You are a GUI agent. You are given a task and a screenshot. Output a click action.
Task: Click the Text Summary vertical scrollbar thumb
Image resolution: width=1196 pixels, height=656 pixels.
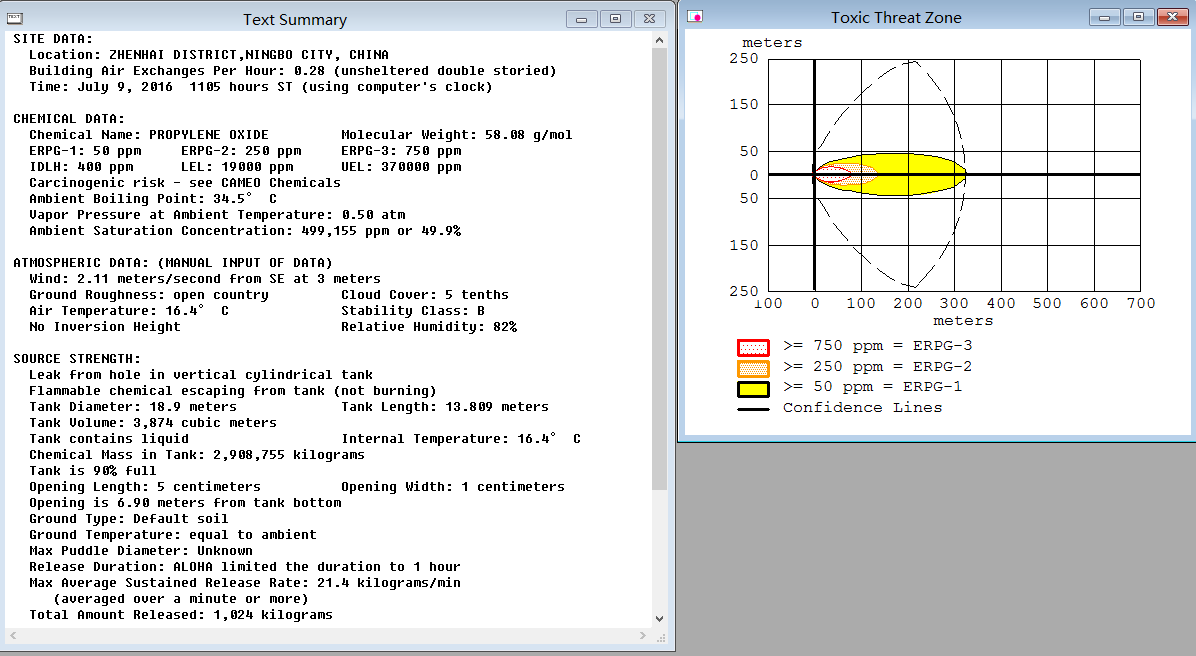pyautogui.click(x=660, y=269)
